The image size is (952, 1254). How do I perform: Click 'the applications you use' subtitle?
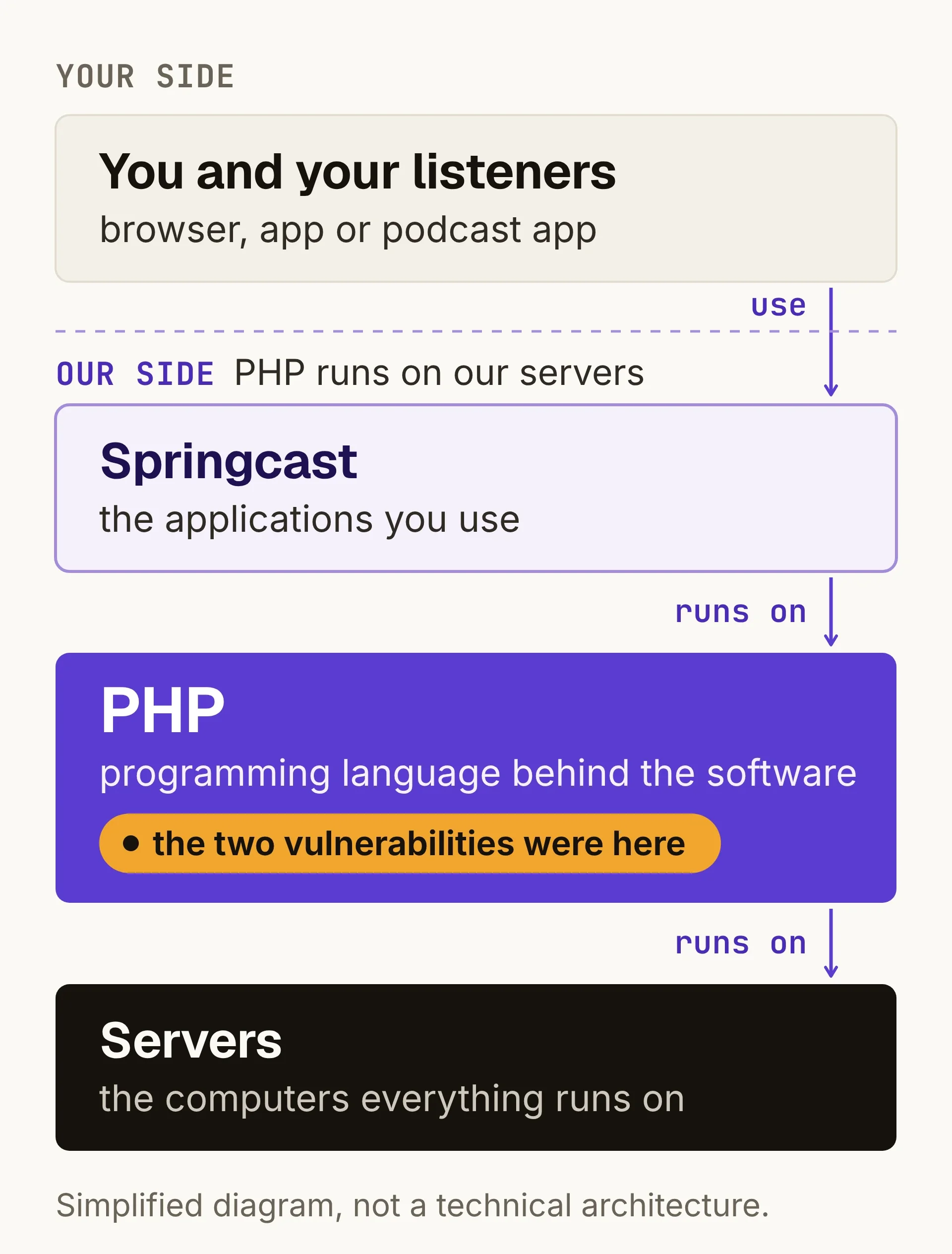pos(309,520)
